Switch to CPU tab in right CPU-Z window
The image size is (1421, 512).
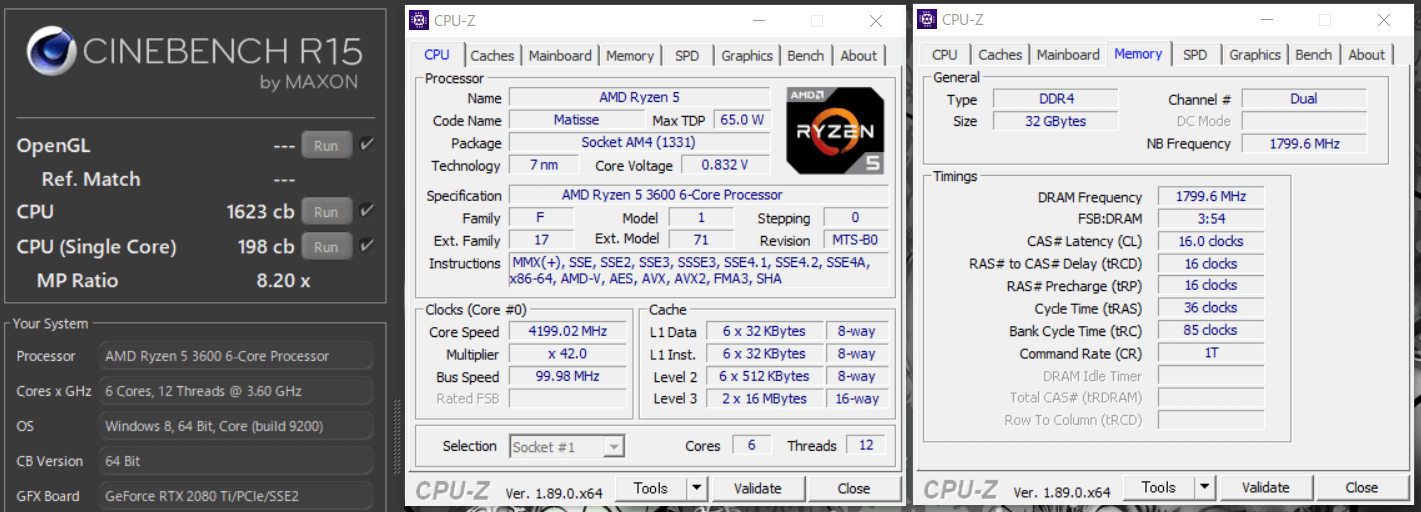[944, 55]
